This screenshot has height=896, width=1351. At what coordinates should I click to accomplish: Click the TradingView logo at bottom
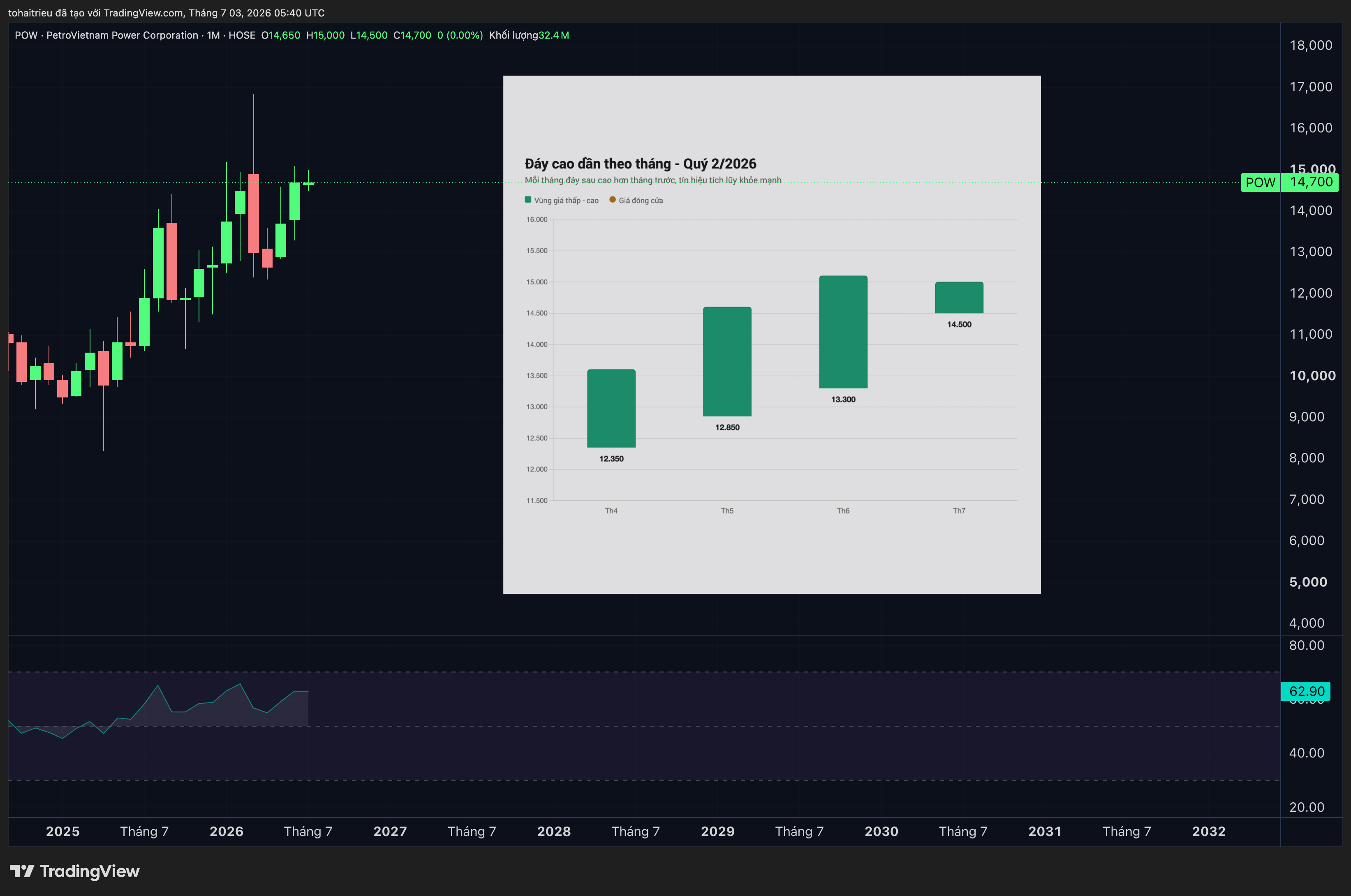point(74,871)
